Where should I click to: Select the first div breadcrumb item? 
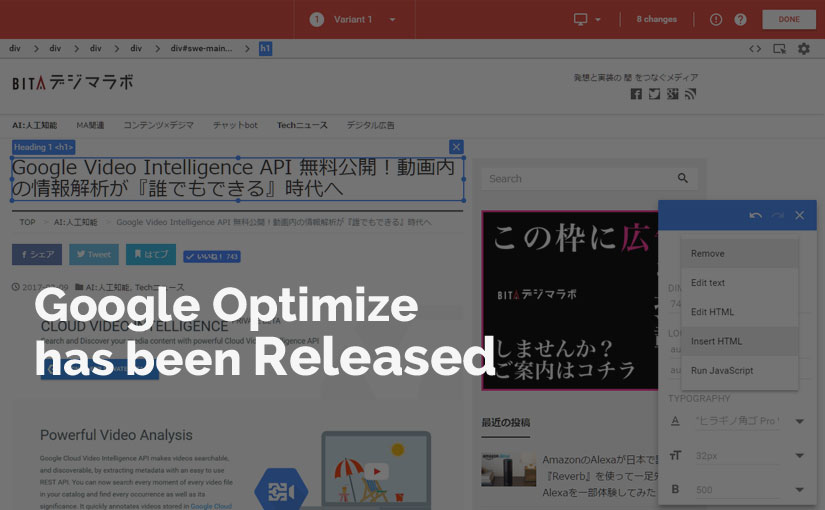point(15,48)
